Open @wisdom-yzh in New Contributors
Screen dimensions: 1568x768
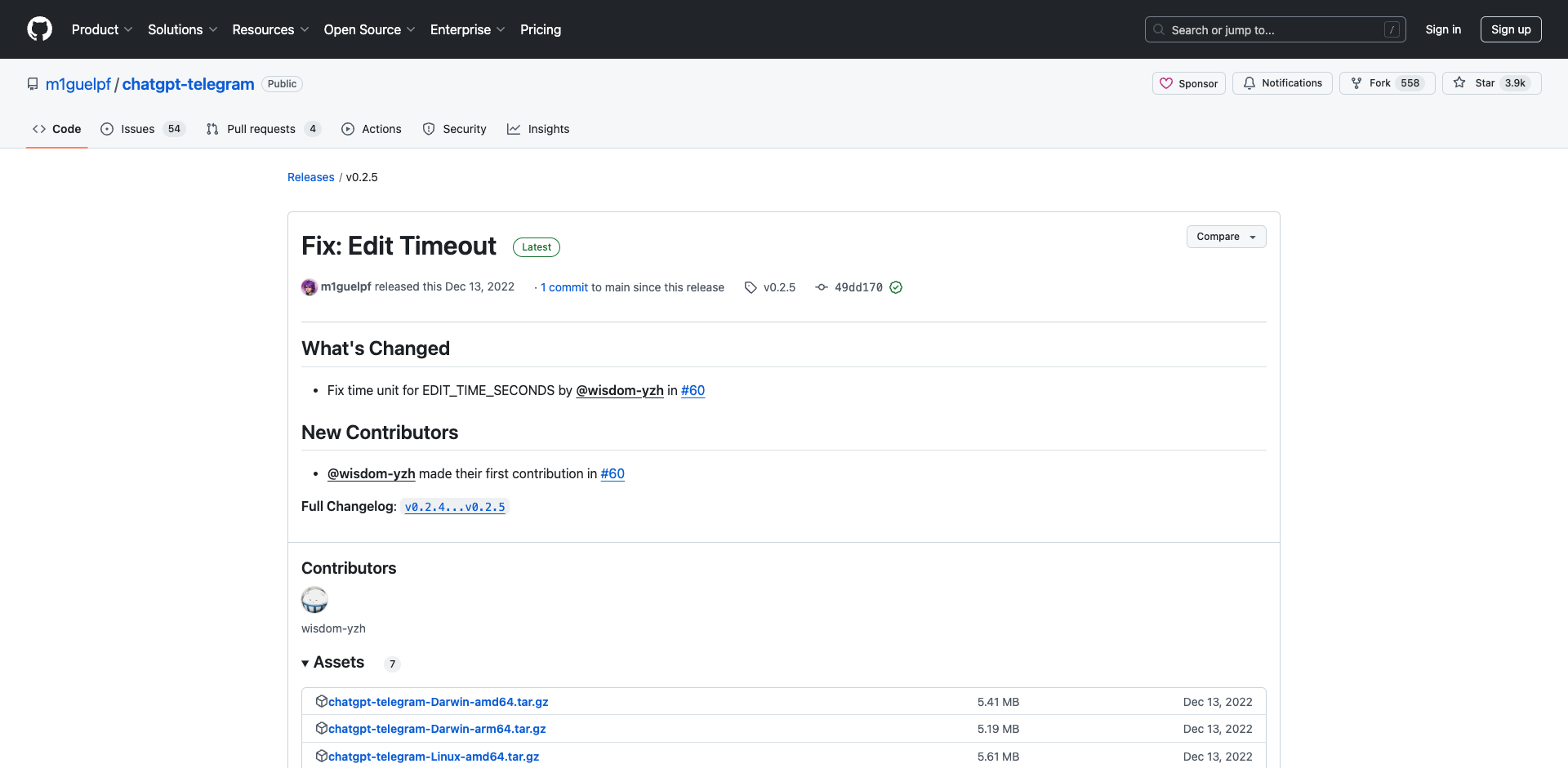[x=372, y=473]
